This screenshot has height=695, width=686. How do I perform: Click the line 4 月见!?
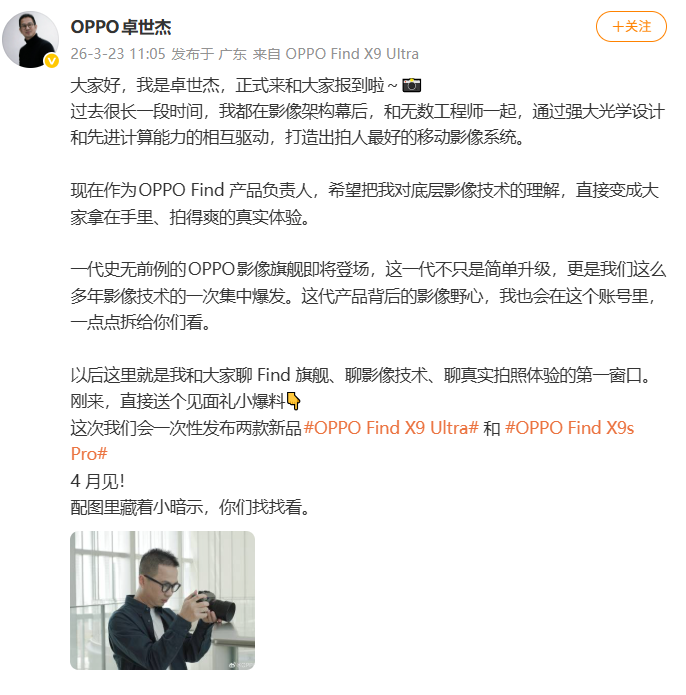point(97,481)
